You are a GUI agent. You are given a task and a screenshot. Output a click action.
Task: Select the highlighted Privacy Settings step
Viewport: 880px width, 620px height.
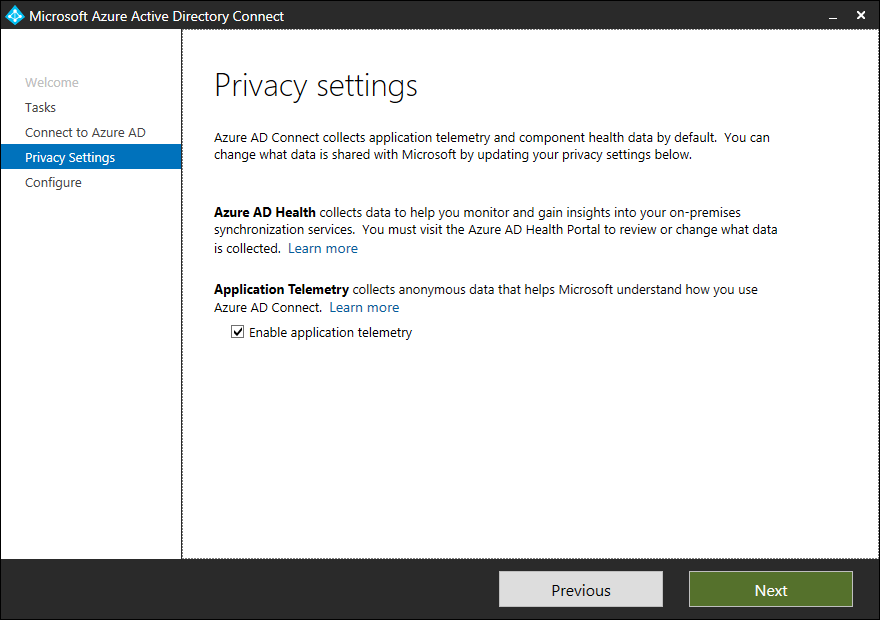pyautogui.click(x=69, y=156)
